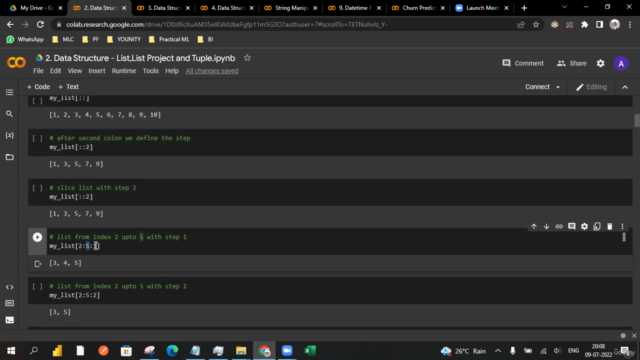Image resolution: width=640 pixels, height=360 pixels.
Task: Open the YOUNITY bookmark folder
Action: [124, 39]
